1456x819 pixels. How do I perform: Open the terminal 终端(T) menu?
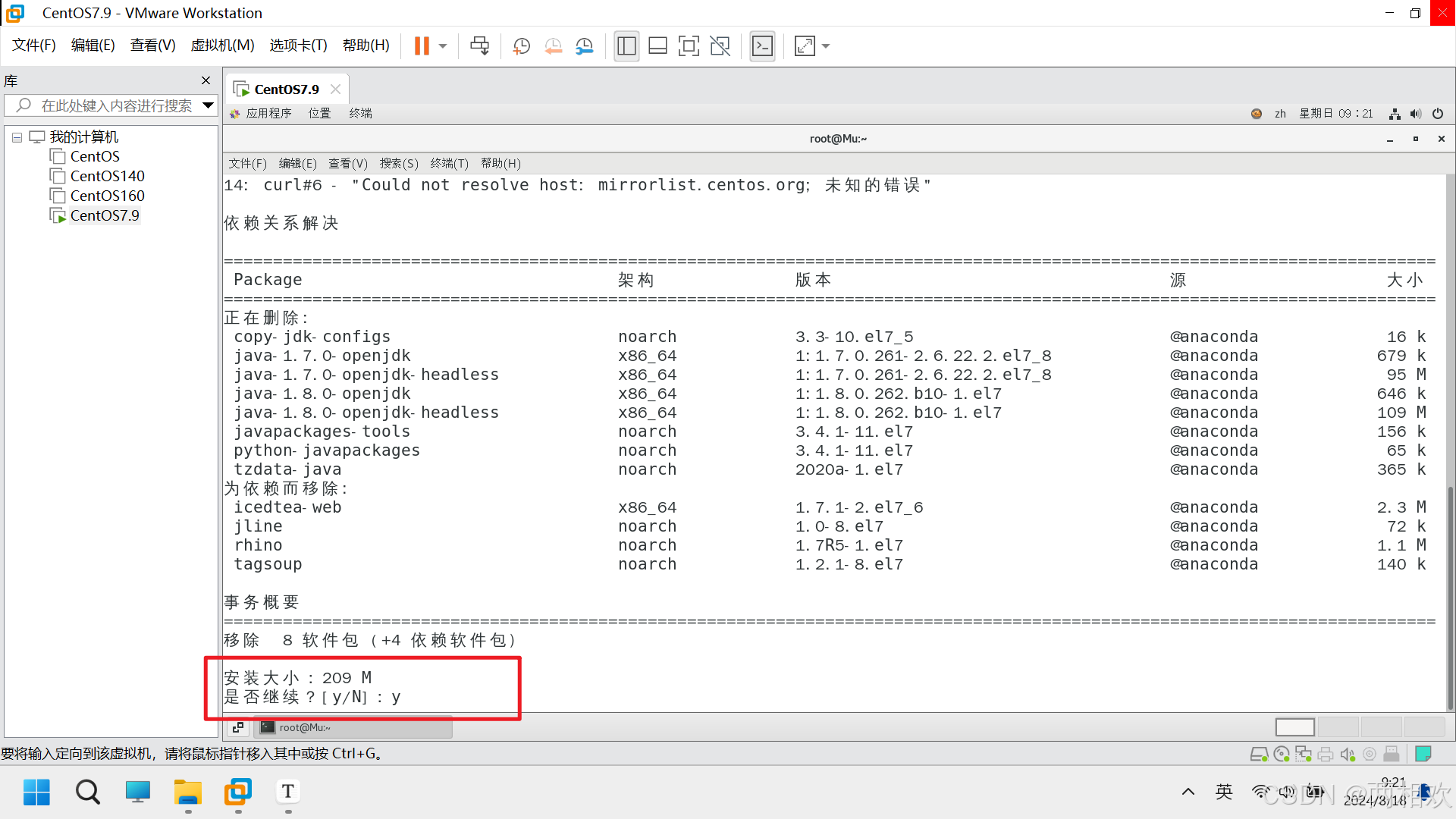pyautogui.click(x=449, y=164)
